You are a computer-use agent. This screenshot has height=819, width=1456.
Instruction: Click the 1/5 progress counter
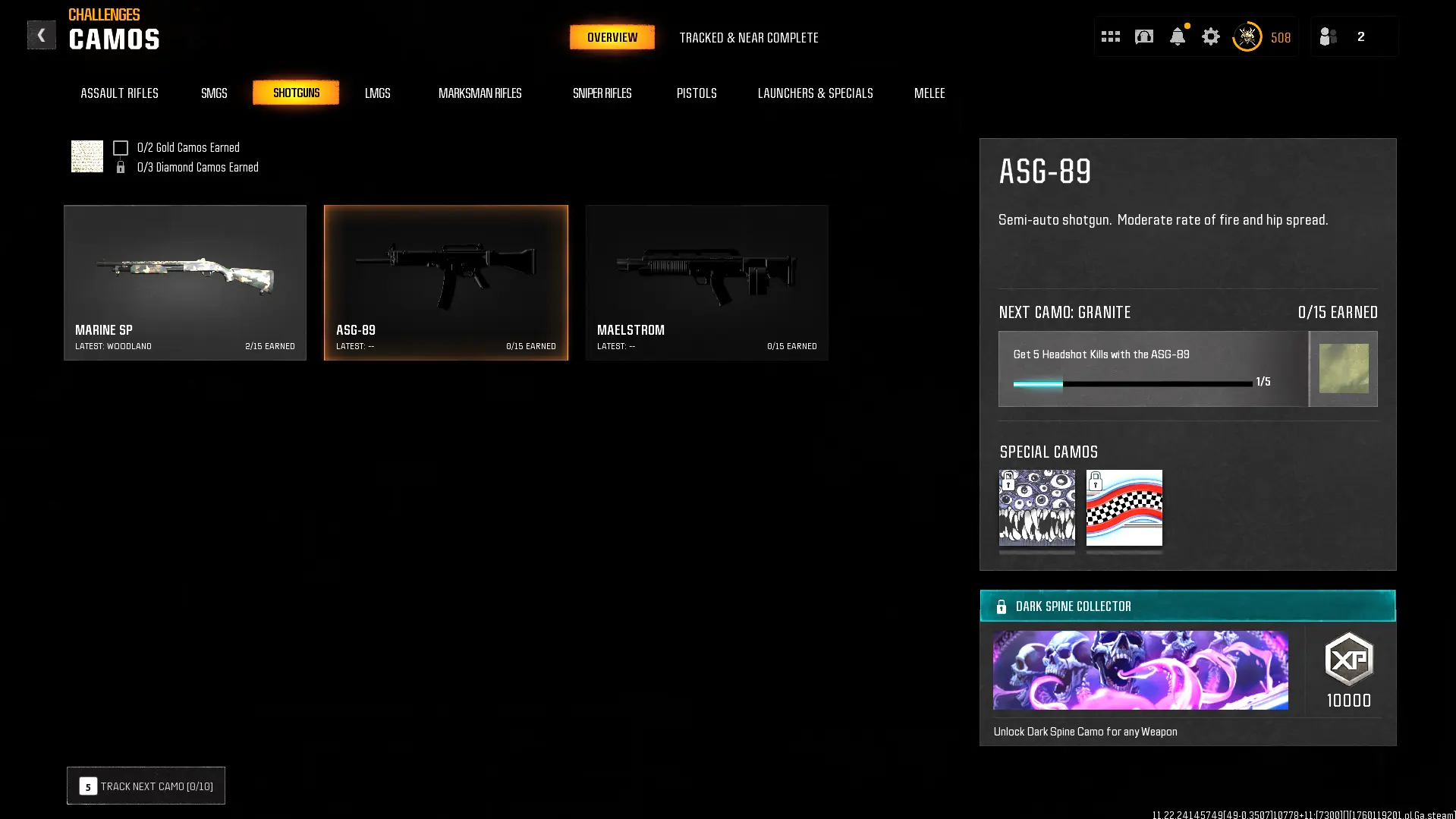pos(1263,382)
